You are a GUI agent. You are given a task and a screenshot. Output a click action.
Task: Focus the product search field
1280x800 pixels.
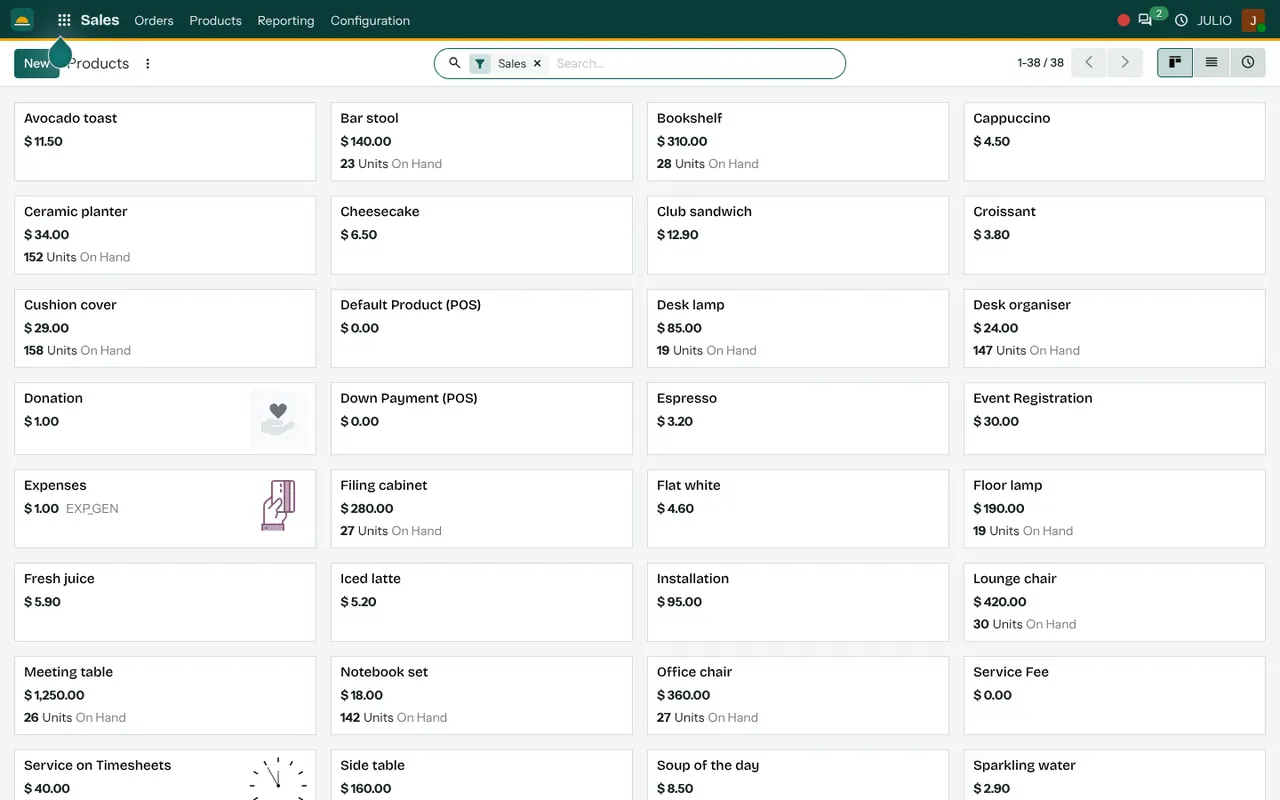coord(695,63)
